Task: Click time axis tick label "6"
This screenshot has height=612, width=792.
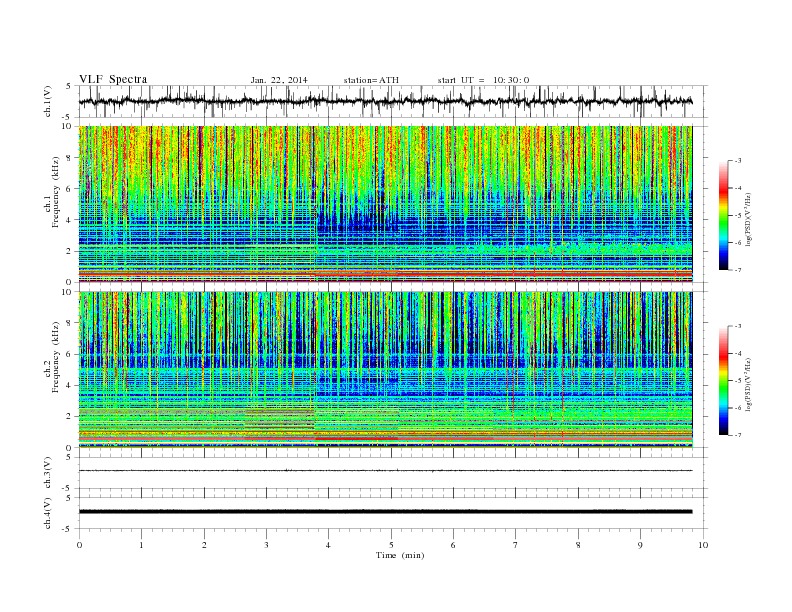Action: tap(453, 545)
